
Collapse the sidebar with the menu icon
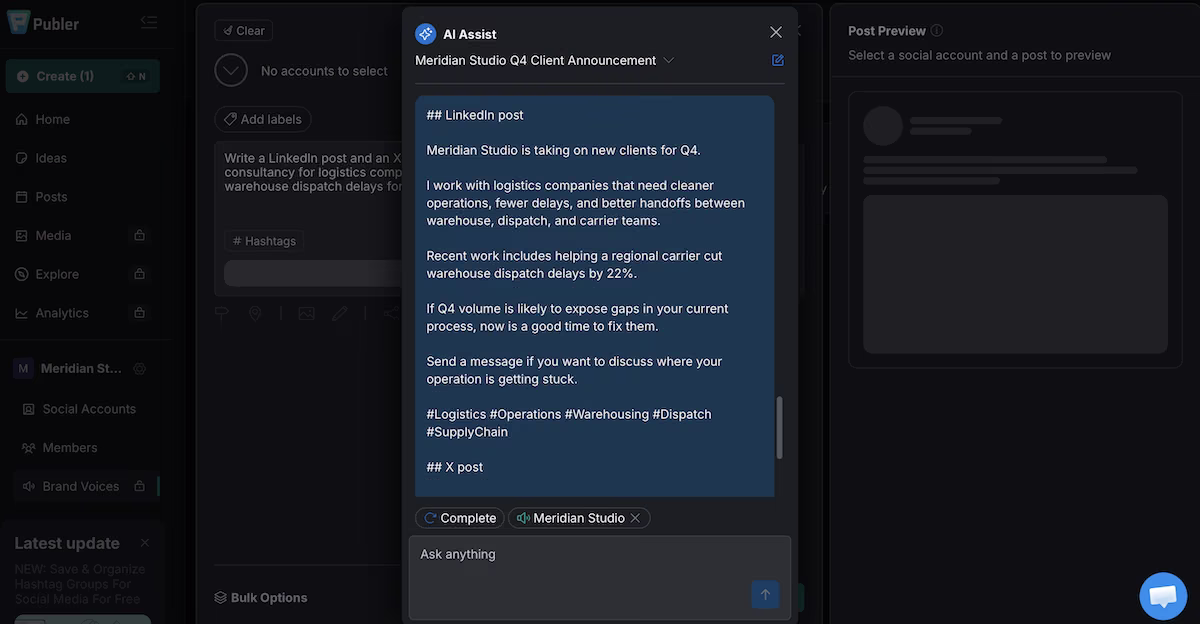pos(149,22)
